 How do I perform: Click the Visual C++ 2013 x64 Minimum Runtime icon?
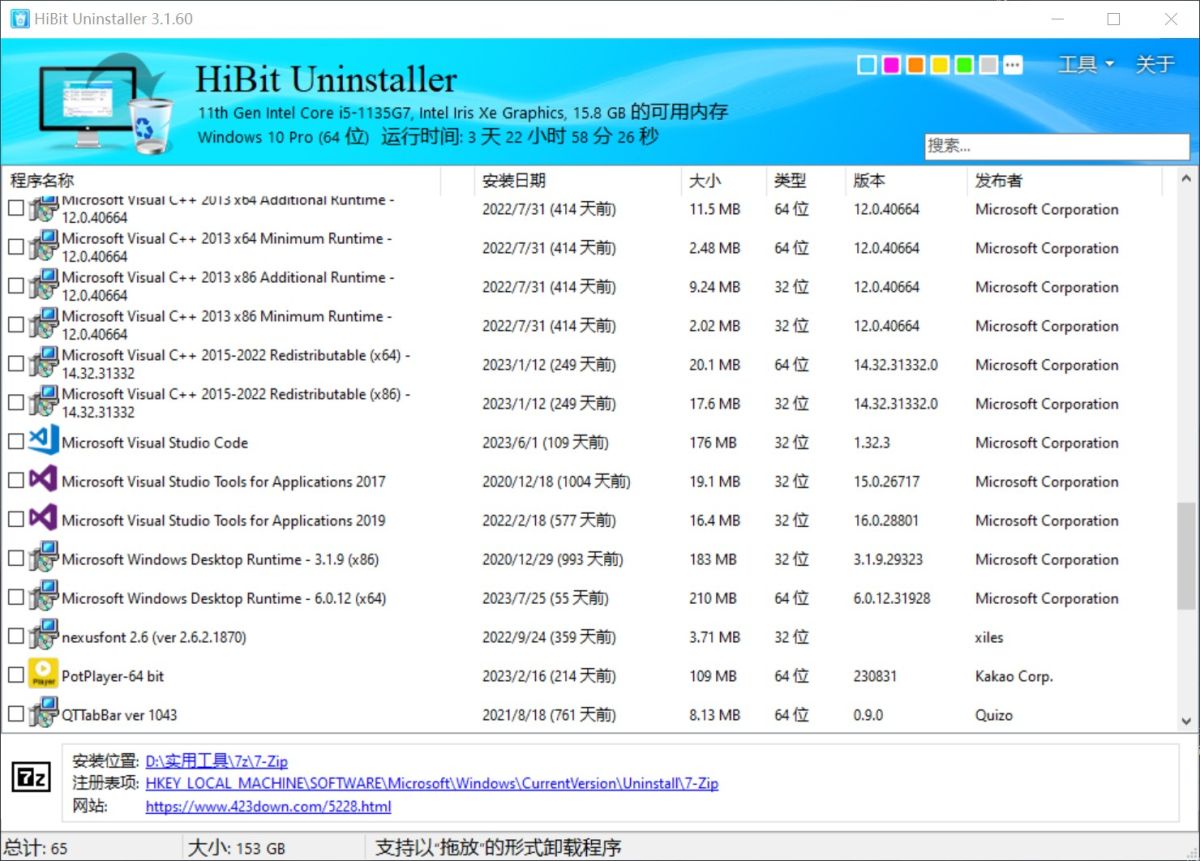click(x=43, y=246)
